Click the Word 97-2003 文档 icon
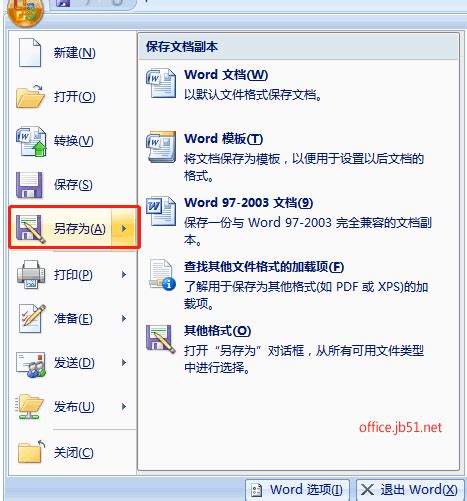 161,211
